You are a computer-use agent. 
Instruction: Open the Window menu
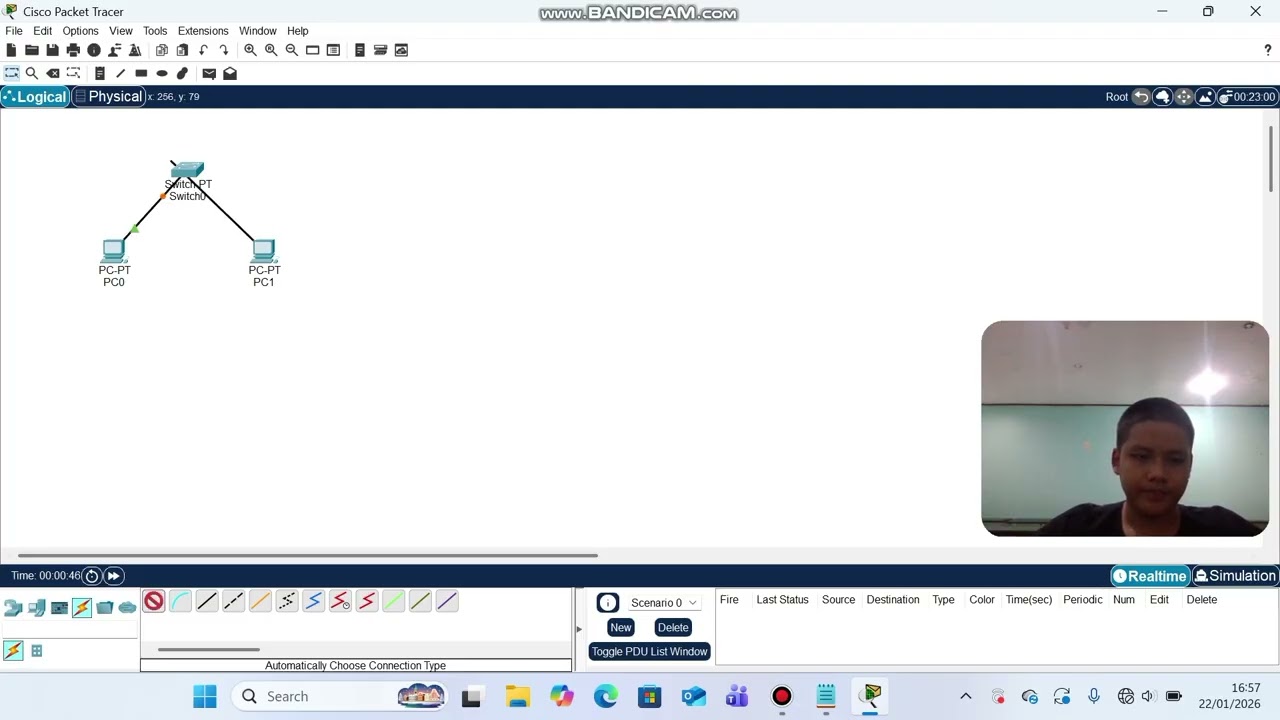pos(258,31)
